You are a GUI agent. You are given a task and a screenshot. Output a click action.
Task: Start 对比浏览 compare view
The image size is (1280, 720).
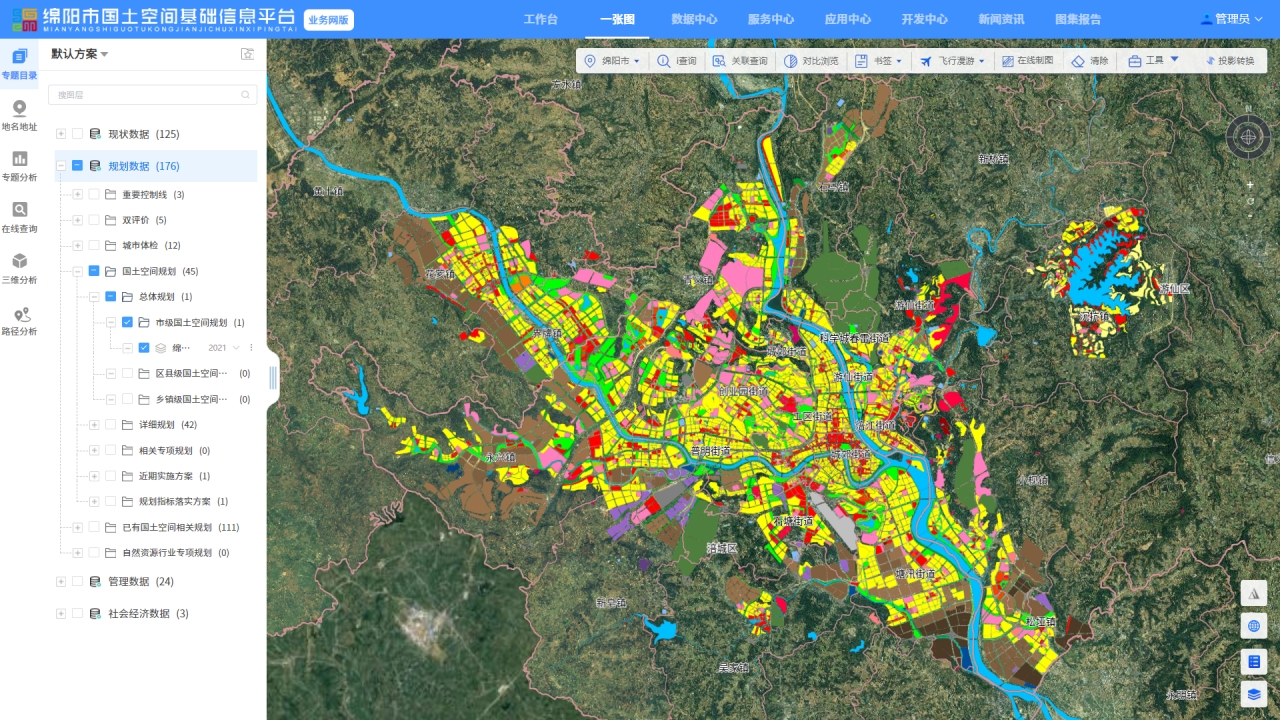pos(811,61)
